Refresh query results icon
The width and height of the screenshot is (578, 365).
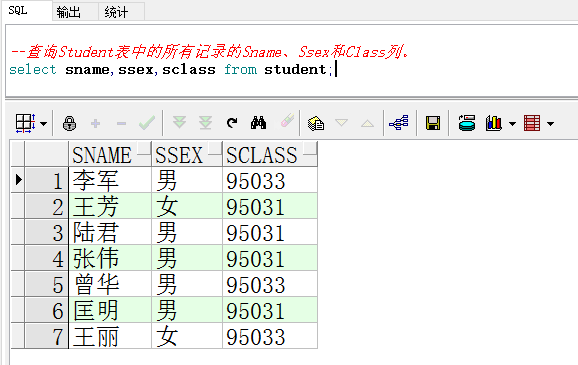(232, 123)
